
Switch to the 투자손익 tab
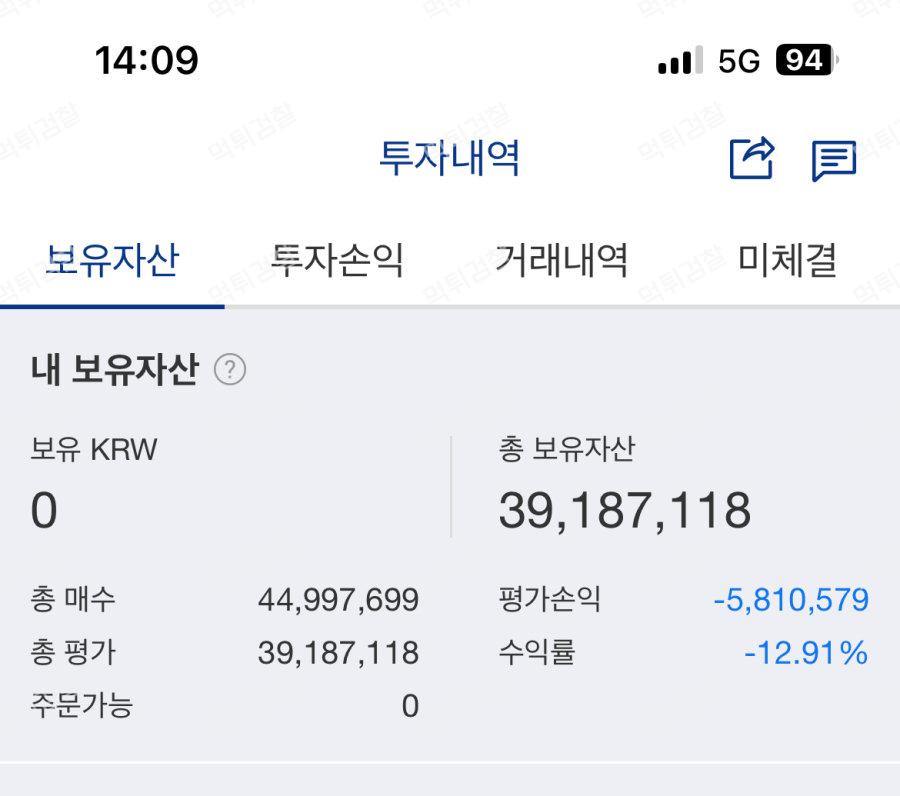point(337,261)
